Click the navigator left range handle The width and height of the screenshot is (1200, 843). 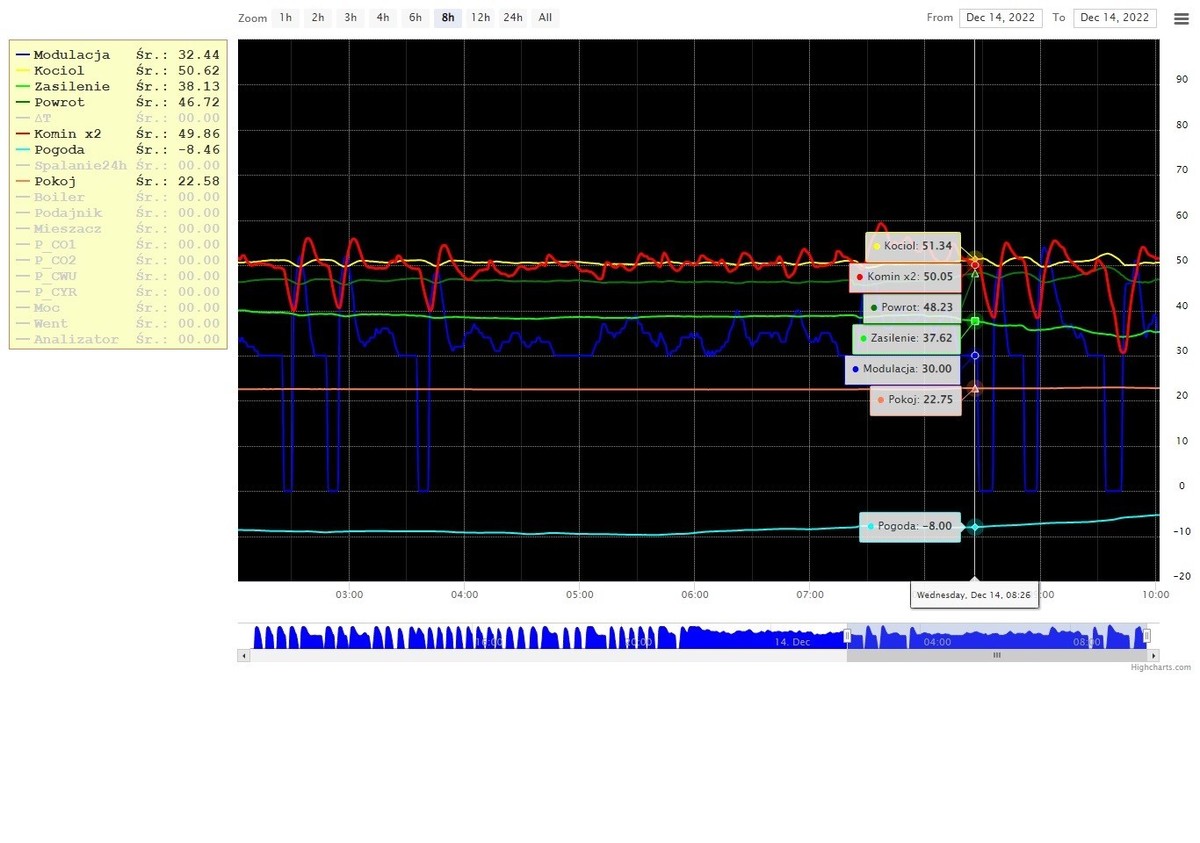tap(847, 636)
